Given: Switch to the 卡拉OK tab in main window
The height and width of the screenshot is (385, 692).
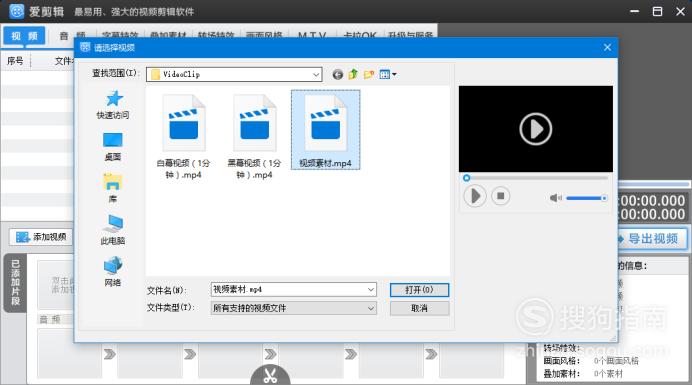Looking at the screenshot, I should click(x=360, y=35).
